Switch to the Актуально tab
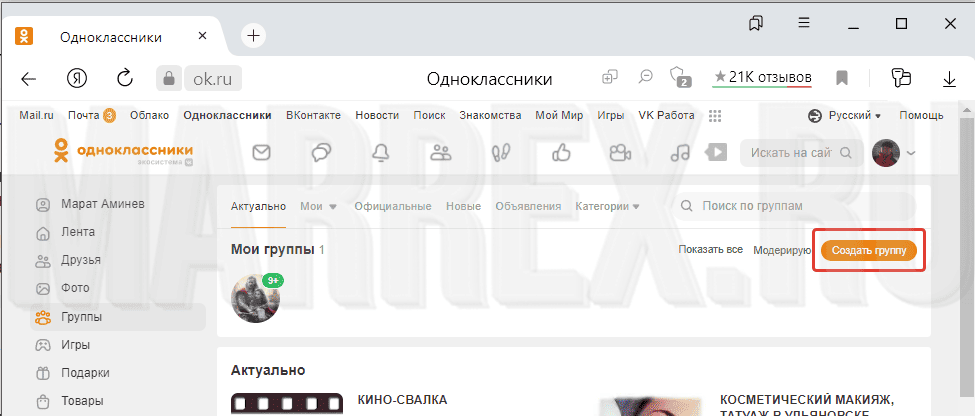 coord(258,206)
